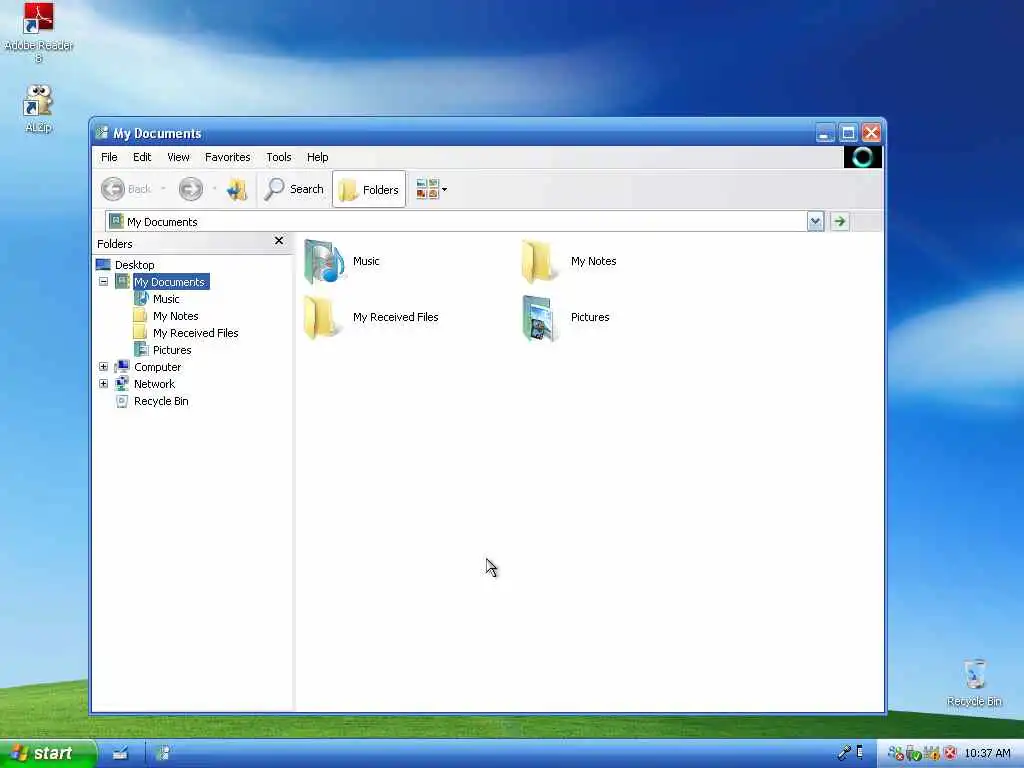
Task: Collapse the My Documents tree node
Action: (x=103, y=281)
